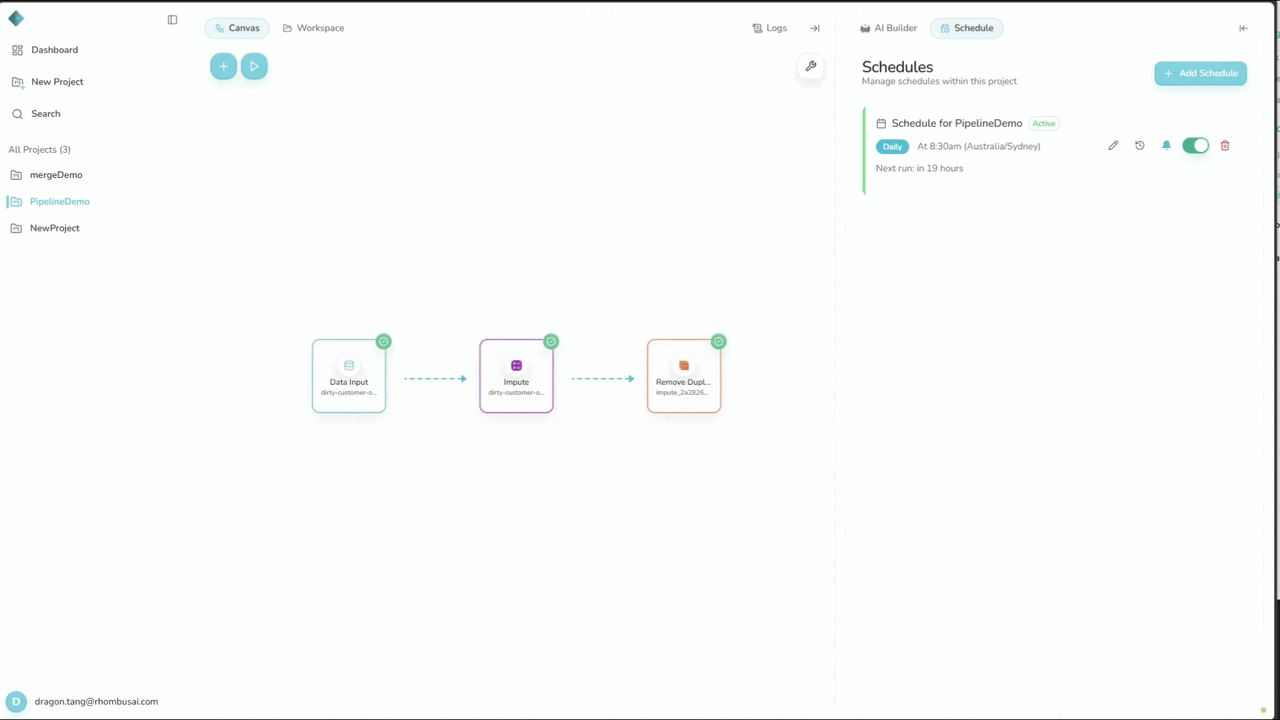Viewport: 1280px width, 720px height.
Task: Run the pipeline with the play button
Action: tap(254, 66)
